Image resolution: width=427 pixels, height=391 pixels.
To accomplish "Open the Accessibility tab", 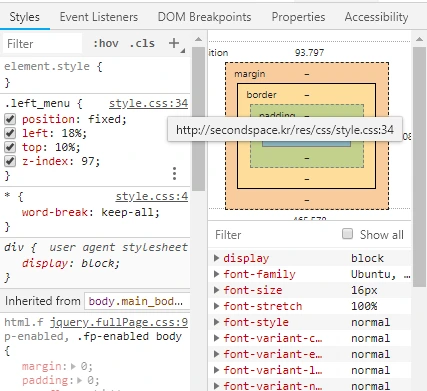I will point(376,17).
